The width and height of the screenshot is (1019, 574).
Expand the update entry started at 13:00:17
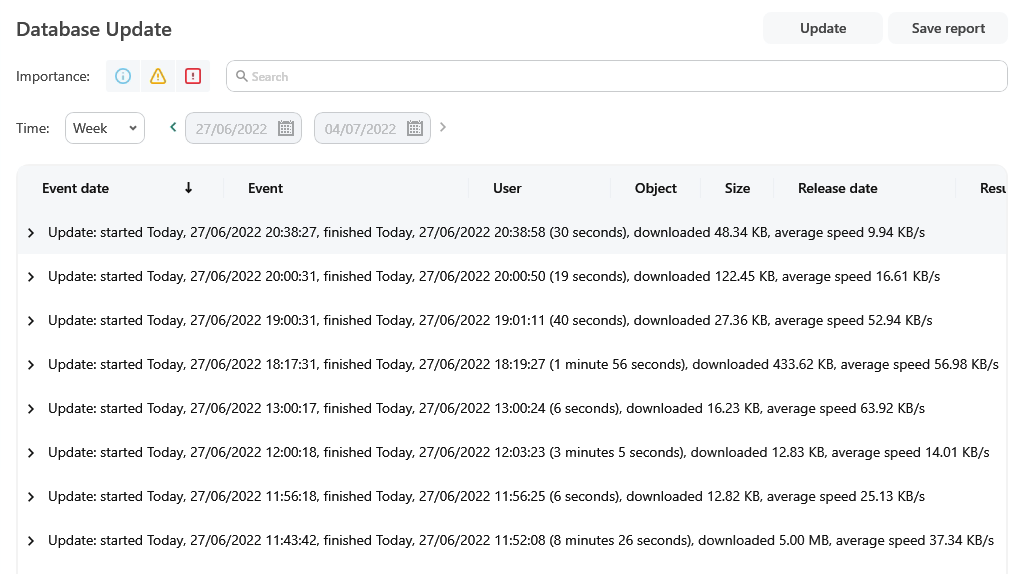31,409
